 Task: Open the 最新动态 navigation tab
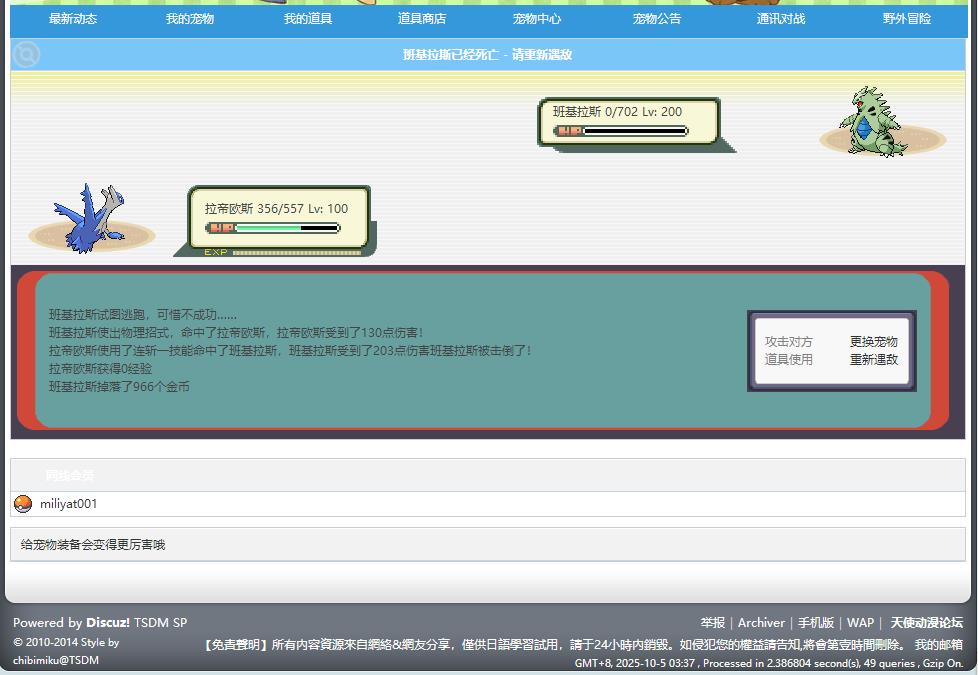(x=73, y=19)
